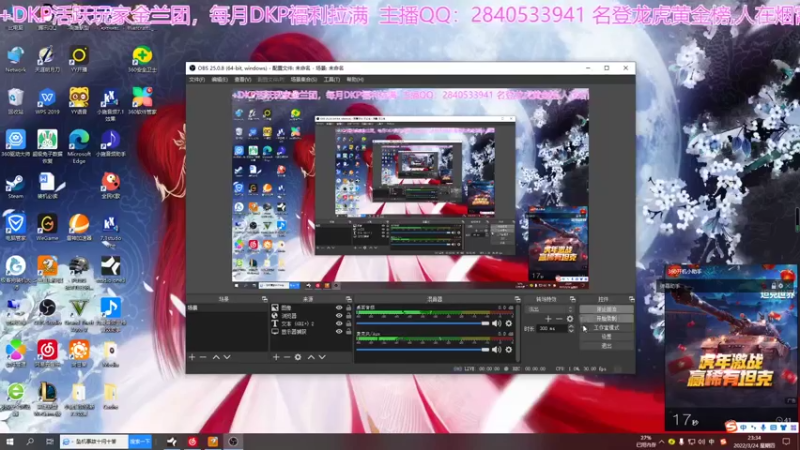Mute the mic/Aux speaker
This screenshot has height=450, width=800.
[496, 349]
